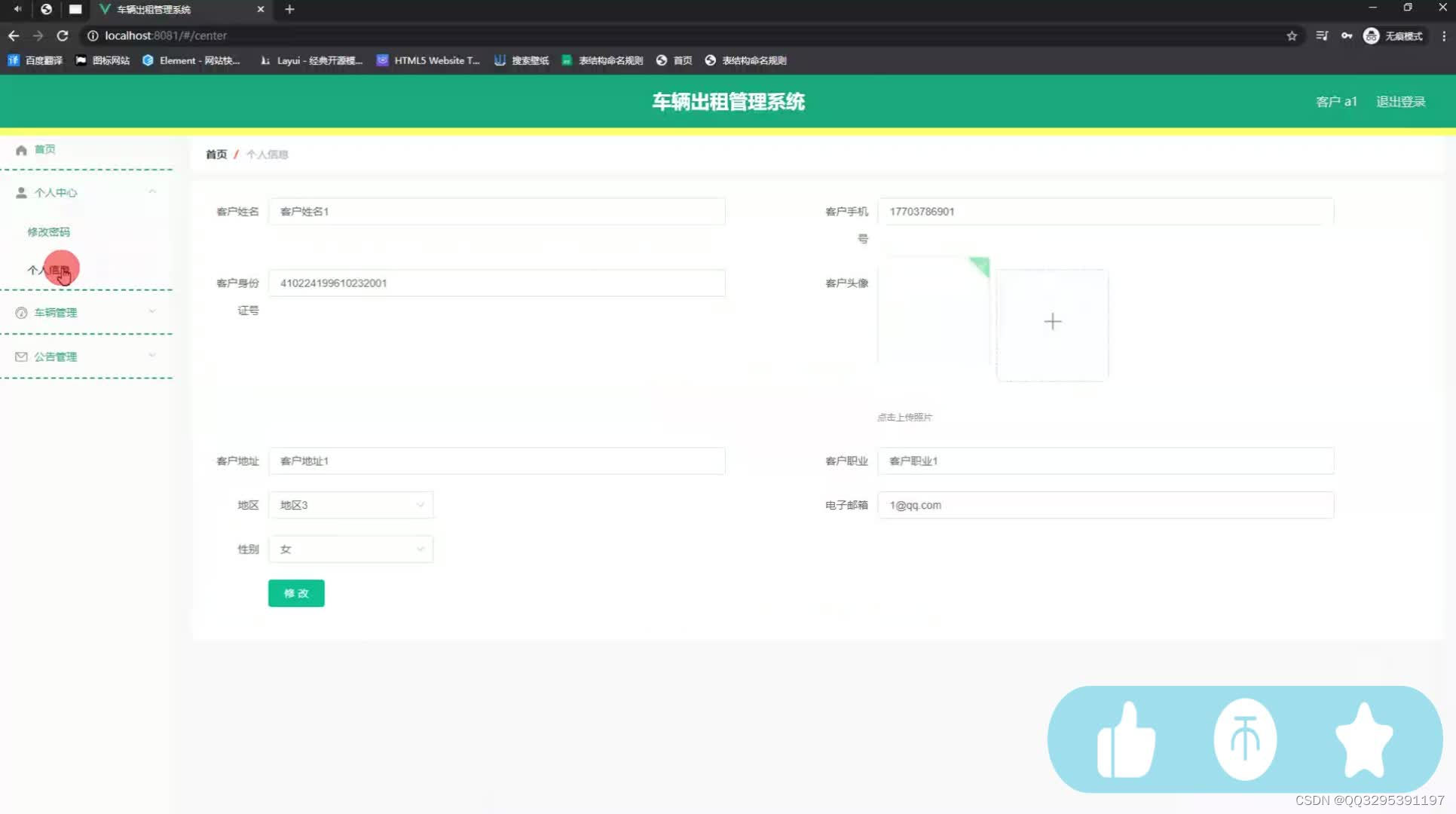Open the media control icon in toolbar
This screenshot has height=814, width=1456.
pos(1322,35)
